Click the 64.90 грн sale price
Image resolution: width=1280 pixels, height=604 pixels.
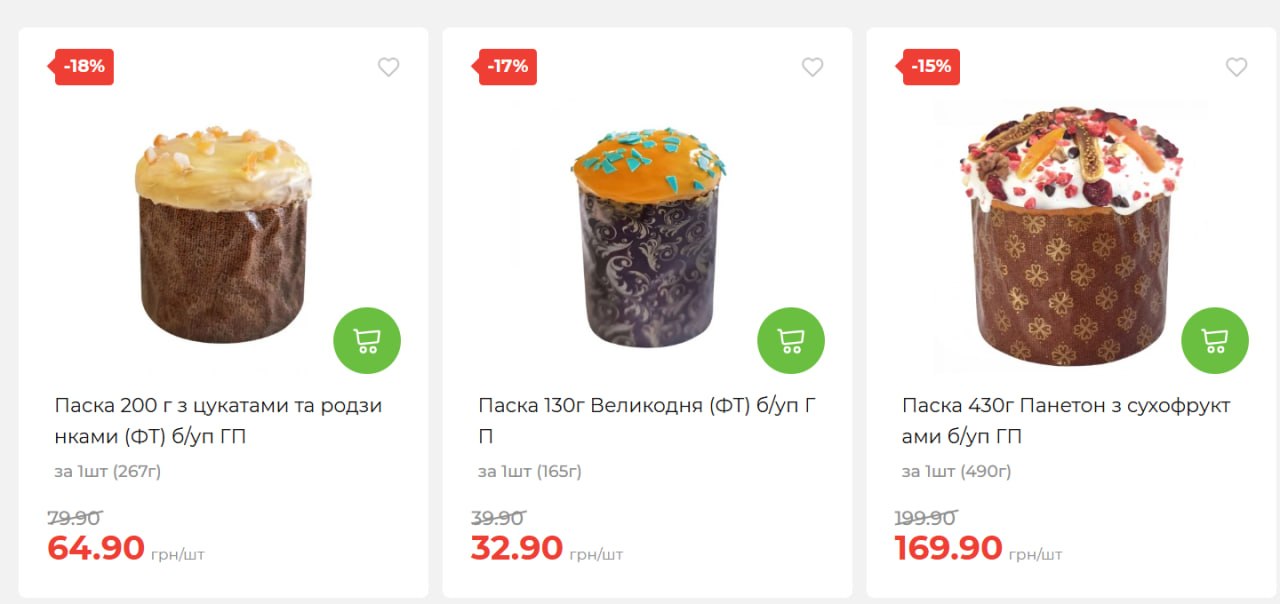(96, 548)
